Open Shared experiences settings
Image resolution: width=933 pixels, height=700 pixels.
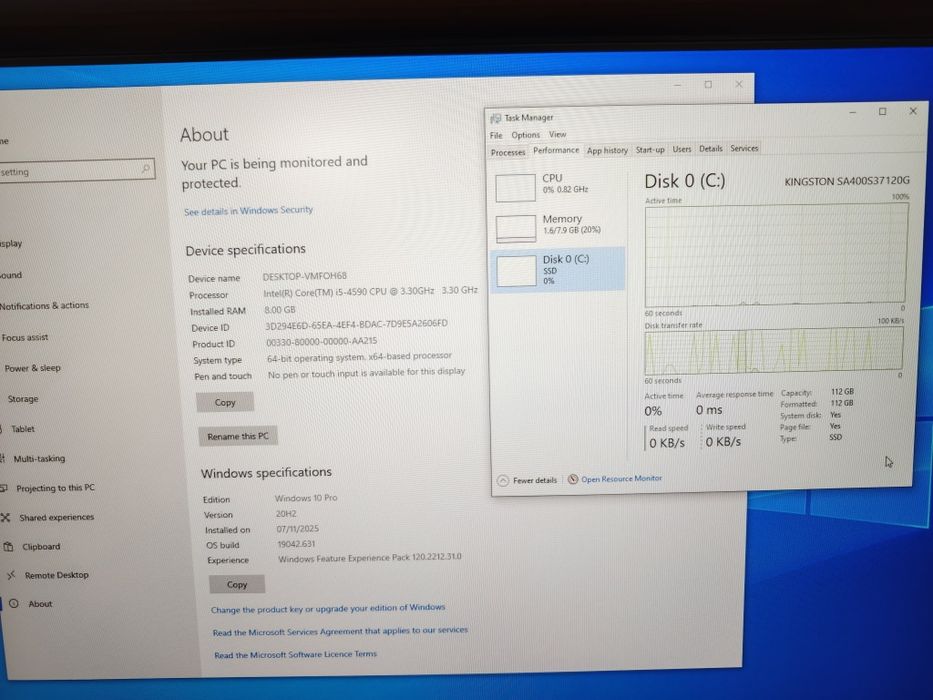click(57, 517)
